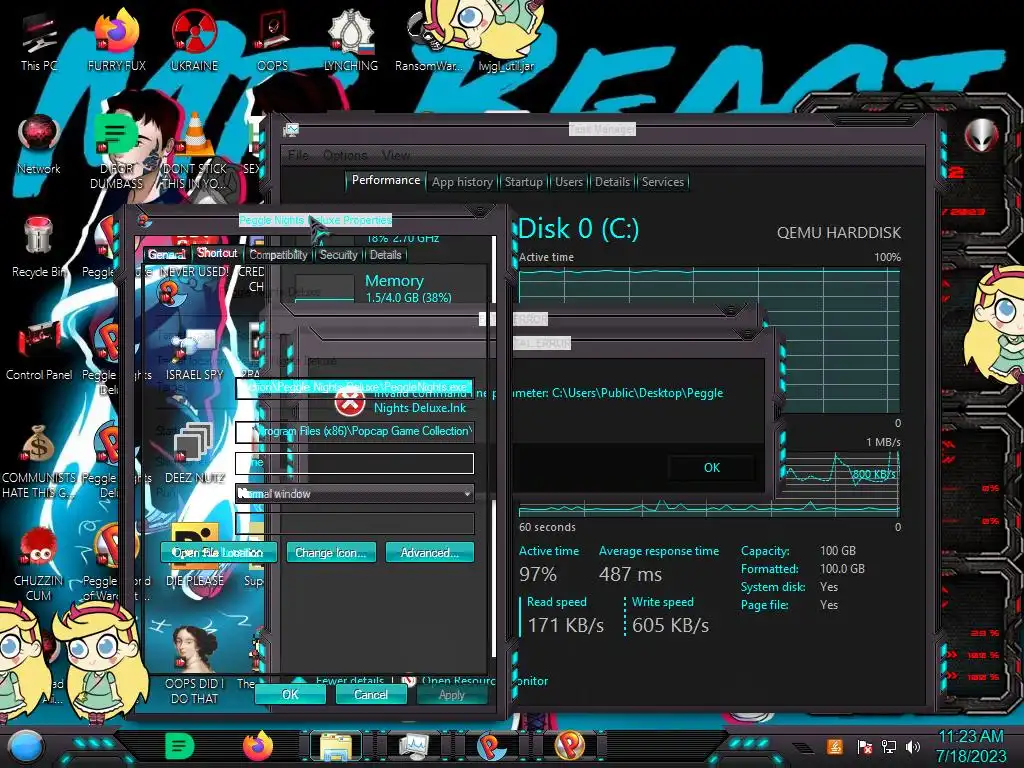This screenshot has width=1024, height=768.
Task: Switch to the Shortcut tab in Properties
Action: click(217, 253)
